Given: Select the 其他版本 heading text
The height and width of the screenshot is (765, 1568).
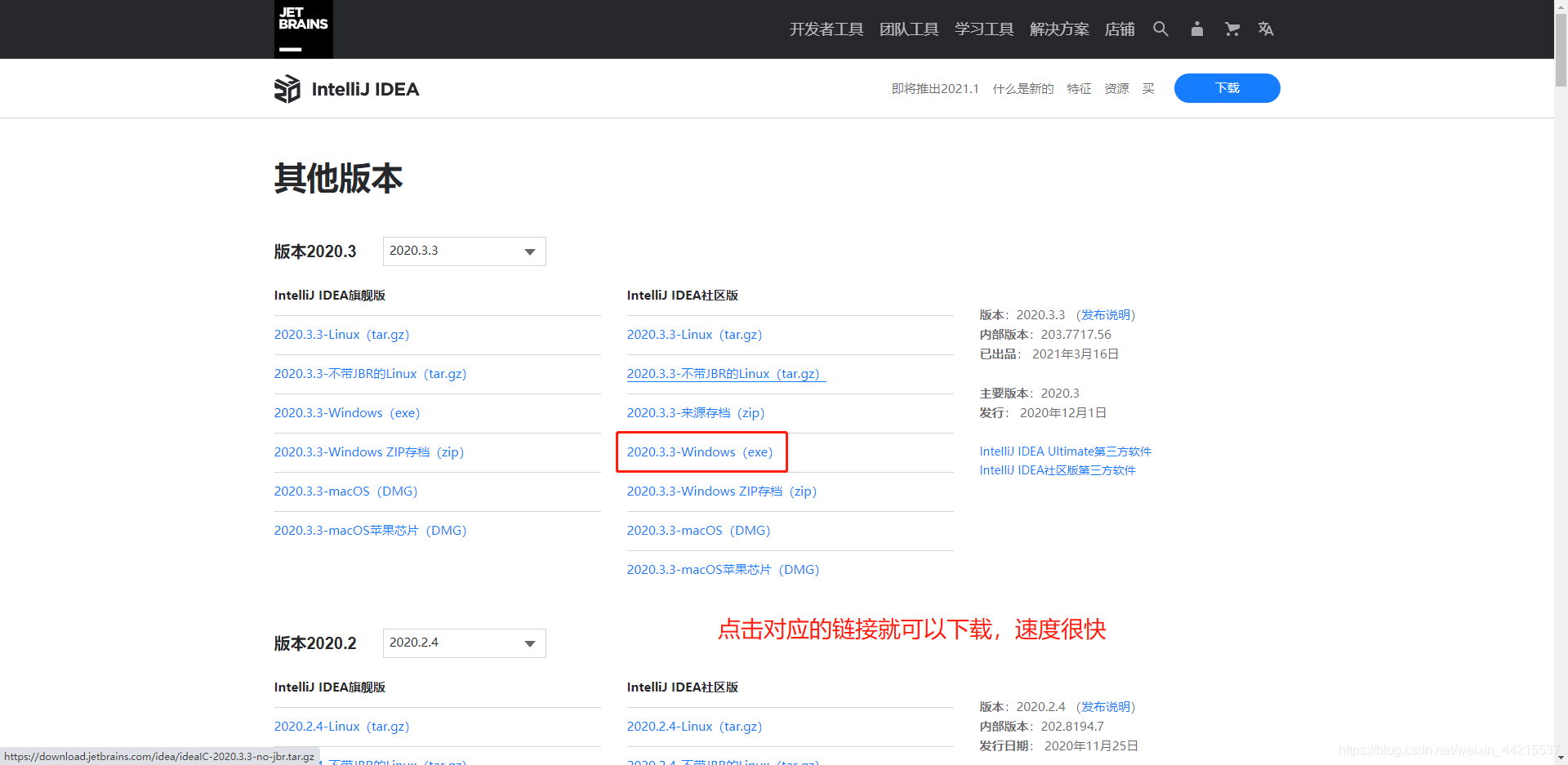Looking at the screenshot, I should pos(338,178).
